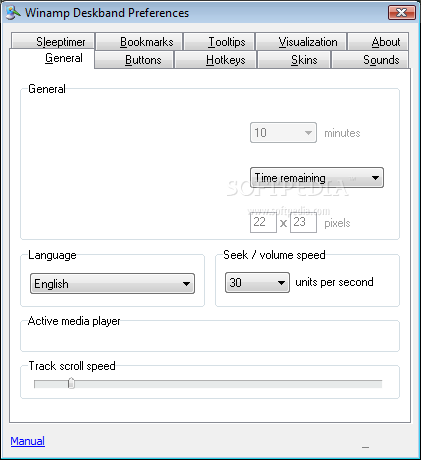Select the Tooltips tab
The height and width of the screenshot is (460, 421).
220,41
